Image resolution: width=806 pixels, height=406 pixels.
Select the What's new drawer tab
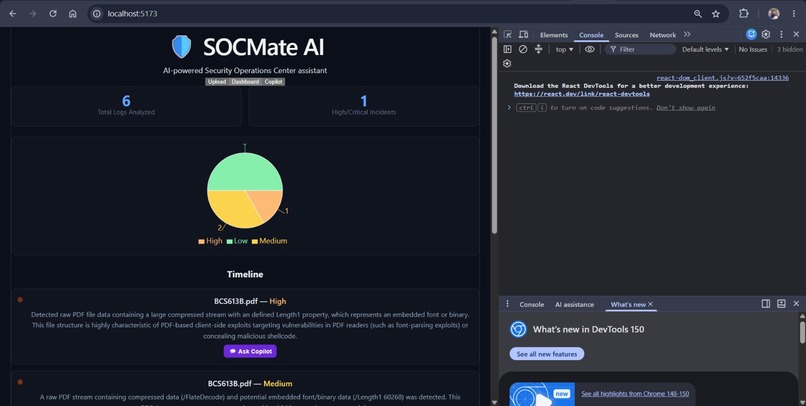628,304
